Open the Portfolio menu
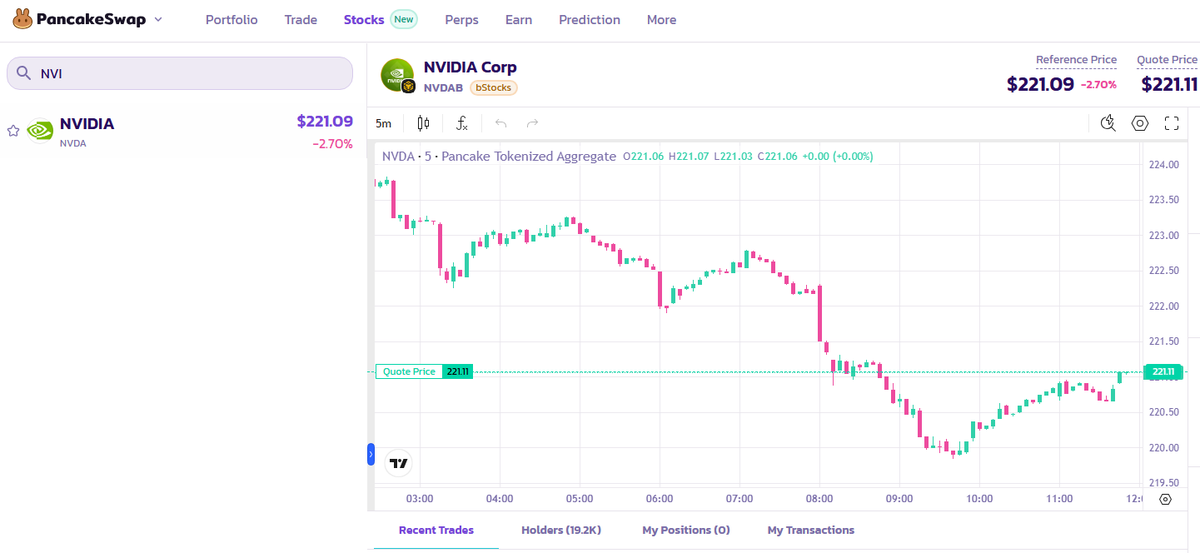This screenshot has height=553, width=1200. coord(231,20)
